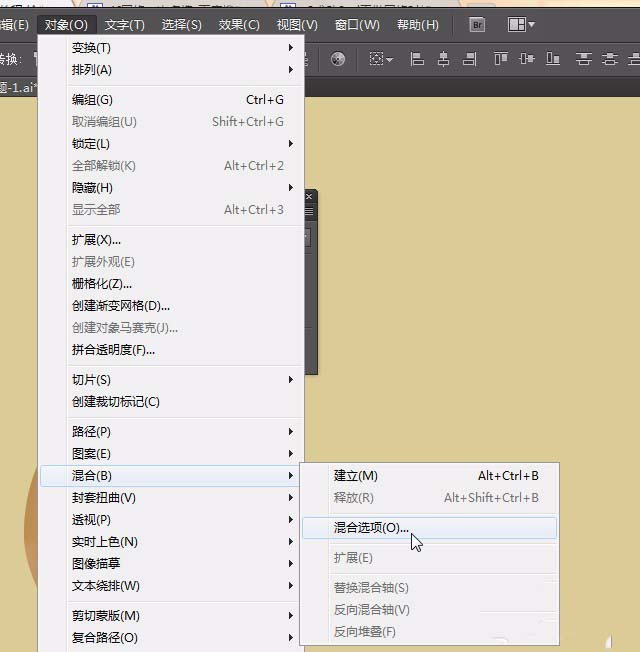The height and width of the screenshot is (652, 640).
Task: Open the 窗口(W) menu
Action: click(x=357, y=25)
